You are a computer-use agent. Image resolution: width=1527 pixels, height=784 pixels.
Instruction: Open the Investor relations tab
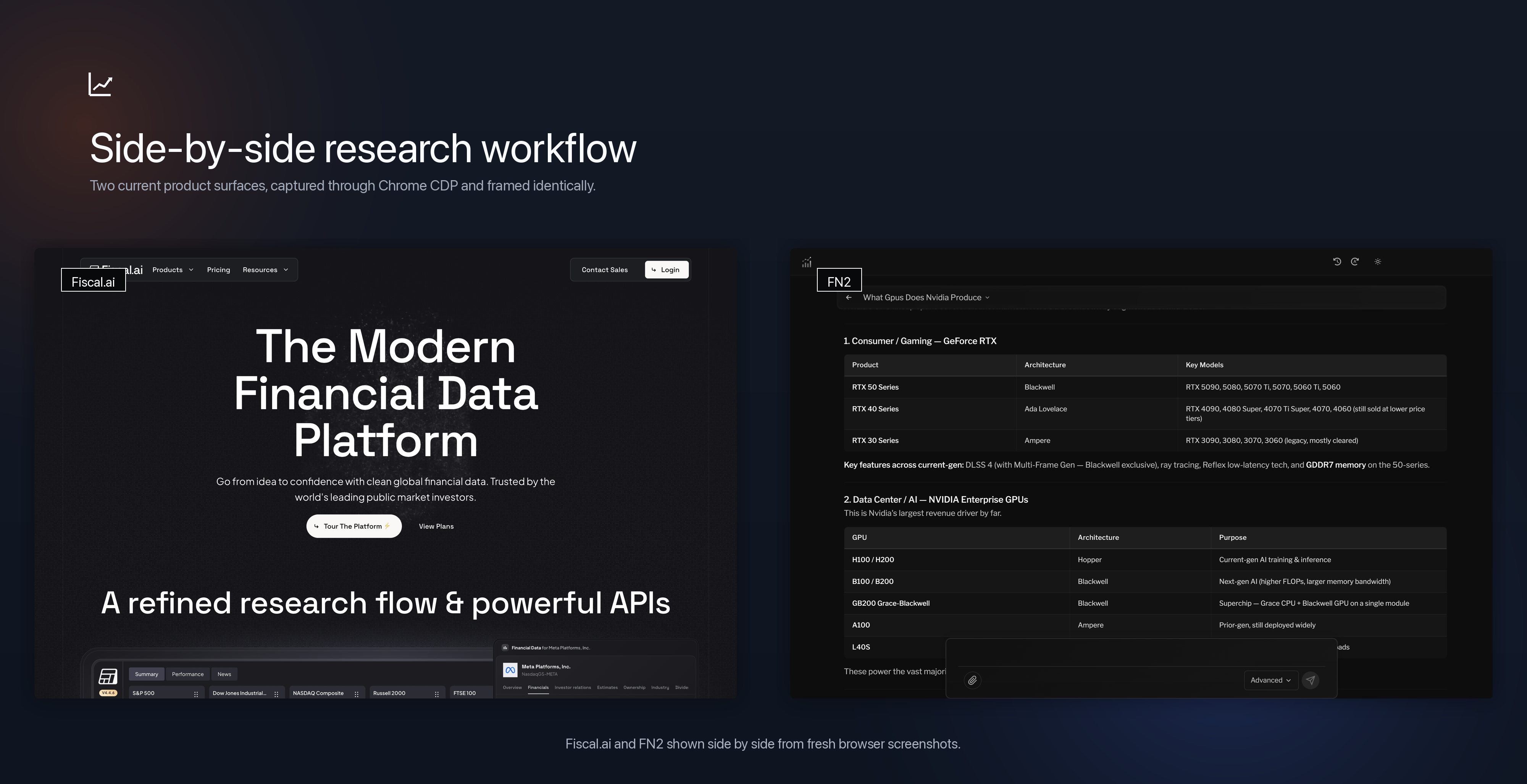click(573, 687)
